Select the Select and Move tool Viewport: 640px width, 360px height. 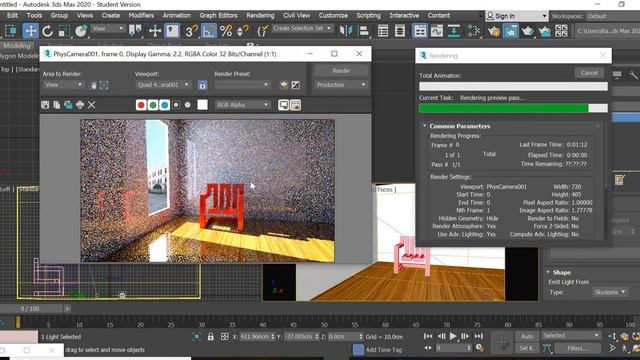click(x=30, y=31)
